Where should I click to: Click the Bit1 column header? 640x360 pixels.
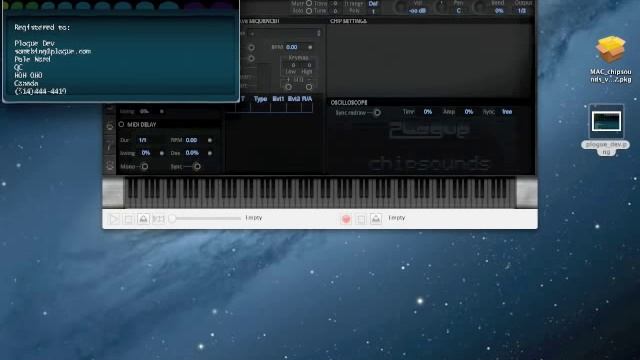point(278,99)
